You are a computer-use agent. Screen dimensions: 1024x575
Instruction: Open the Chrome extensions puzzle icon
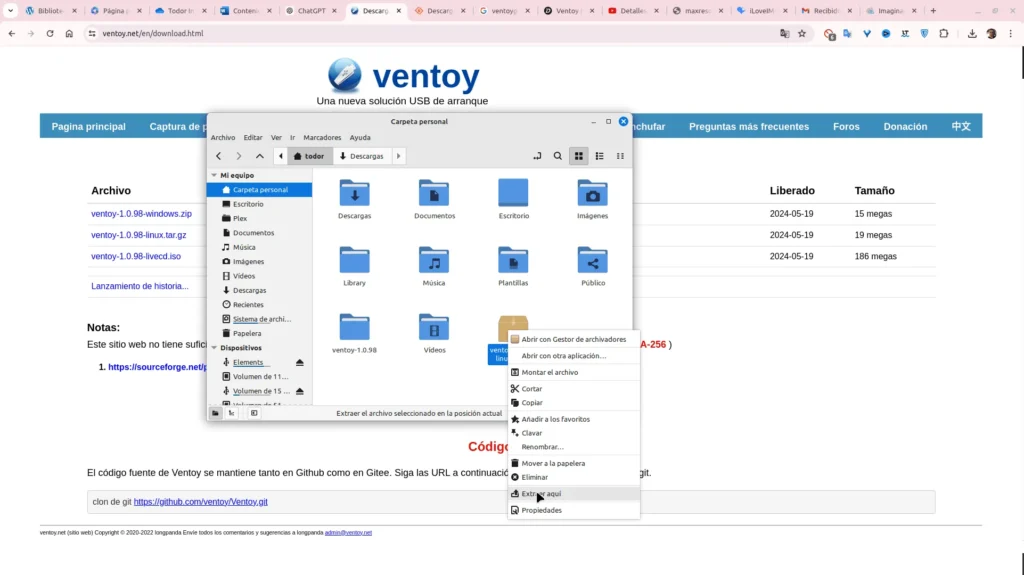[944, 33]
